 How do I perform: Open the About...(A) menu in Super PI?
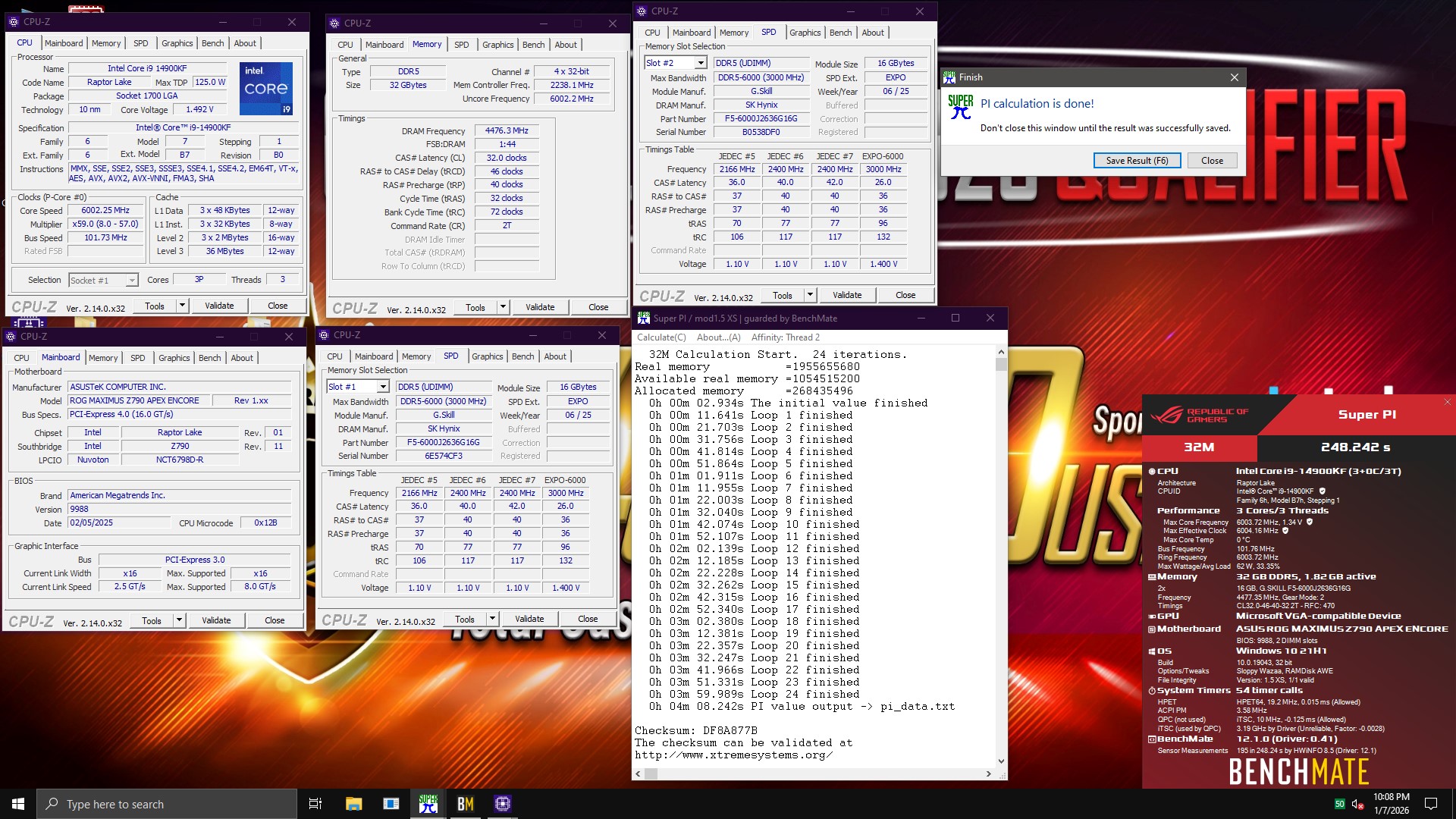(718, 337)
